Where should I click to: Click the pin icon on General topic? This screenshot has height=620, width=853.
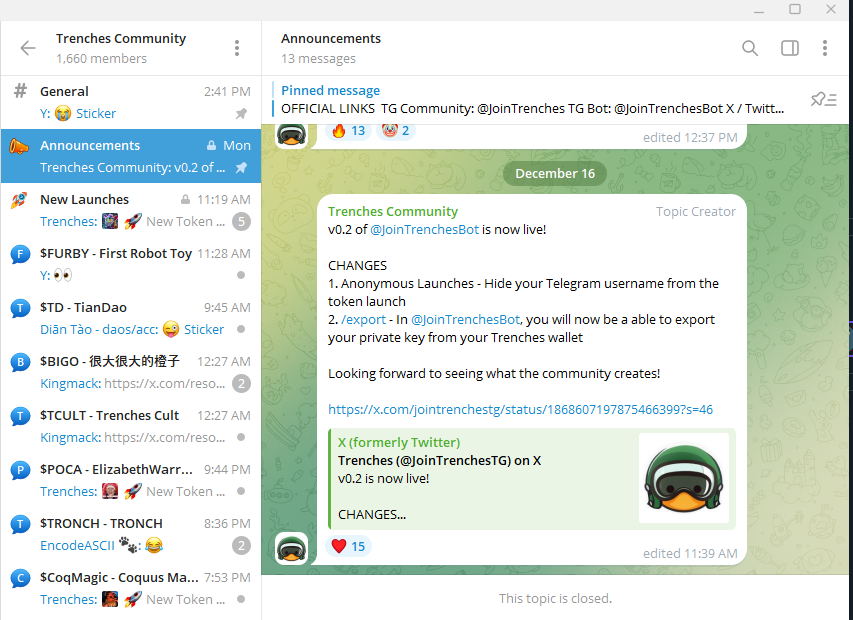click(x=241, y=114)
